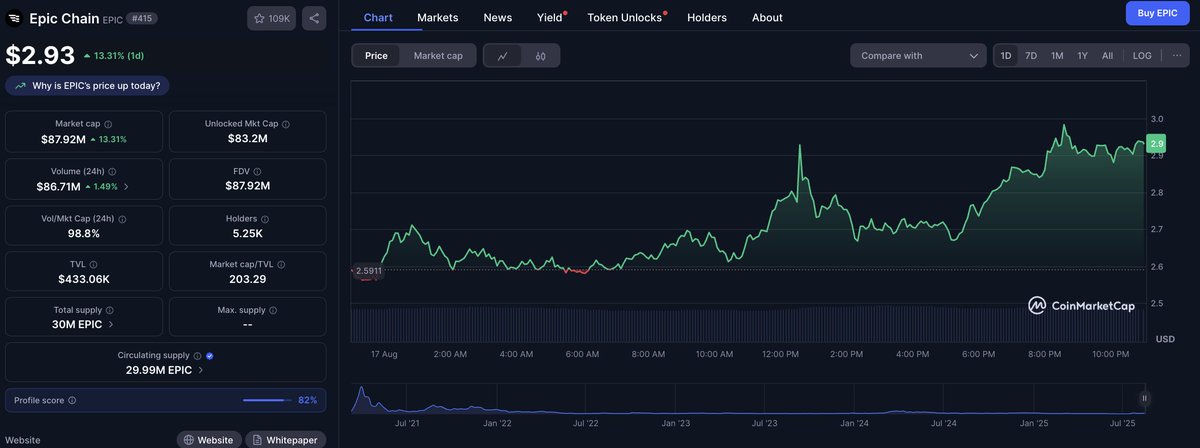The height and width of the screenshot is (448, 1200).
Task: Click the 203.29 Market cap/TVL value
Action: coord(248,279)
